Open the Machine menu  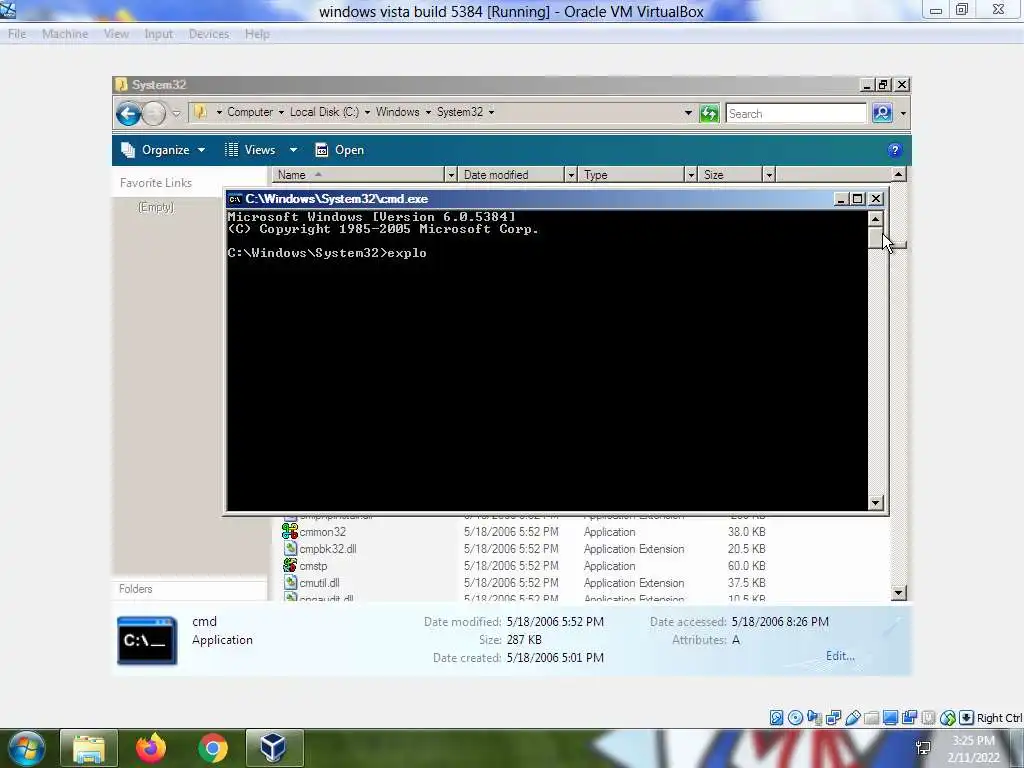(65, 34)
